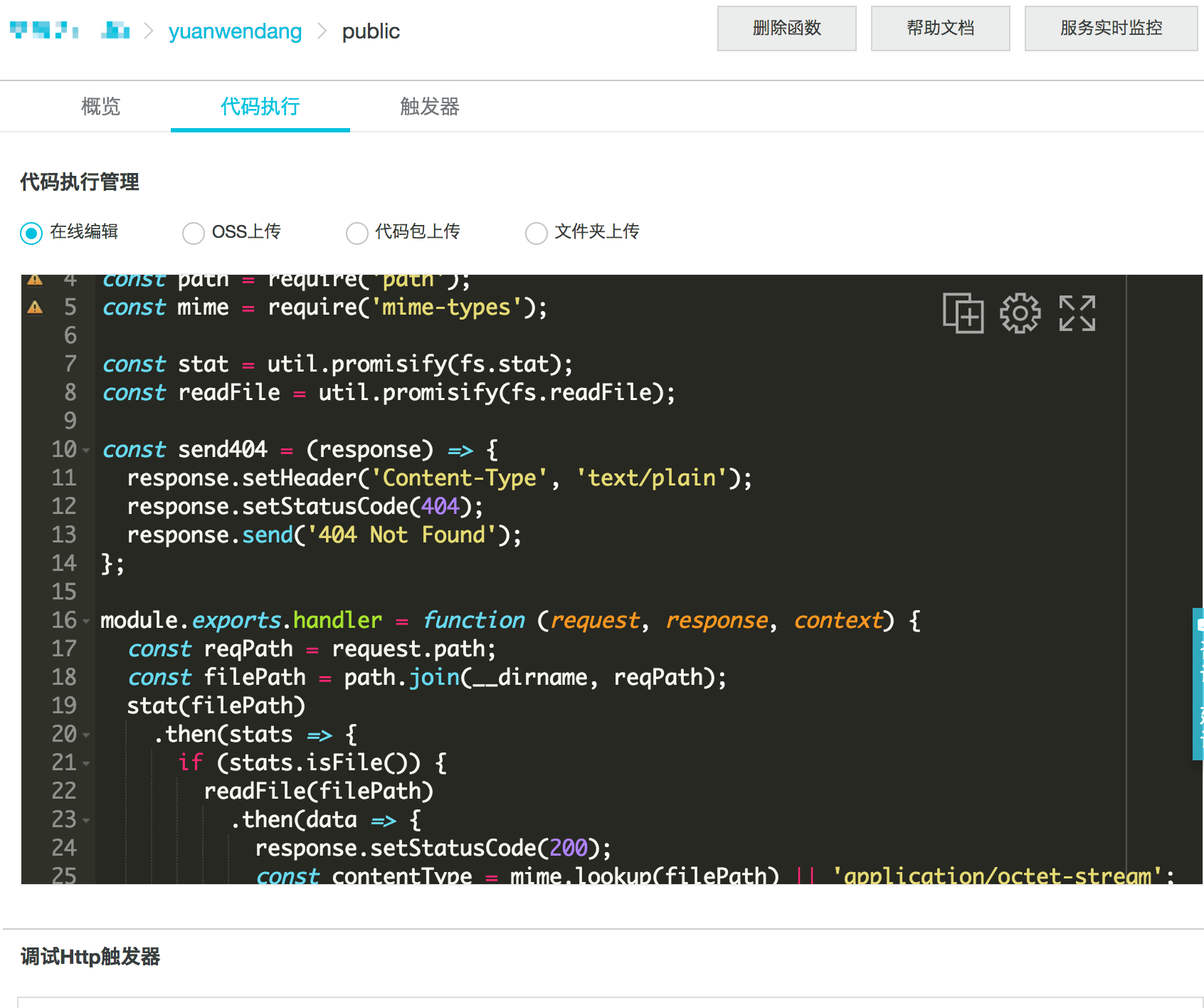This screenshot has width=1204, height=1008.
Task: Open the teal side tab on right edge
Action: tap(1198, 683)
